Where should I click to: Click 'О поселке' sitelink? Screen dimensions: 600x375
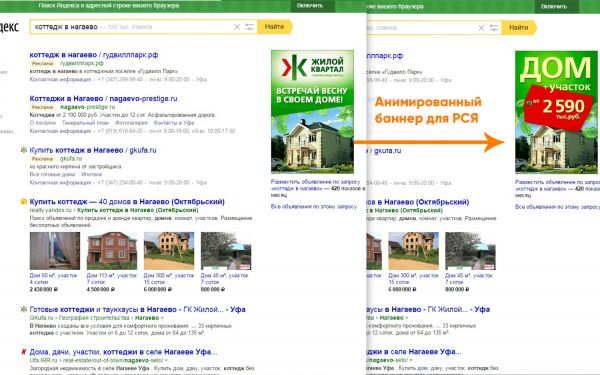[x=42, y=123]
